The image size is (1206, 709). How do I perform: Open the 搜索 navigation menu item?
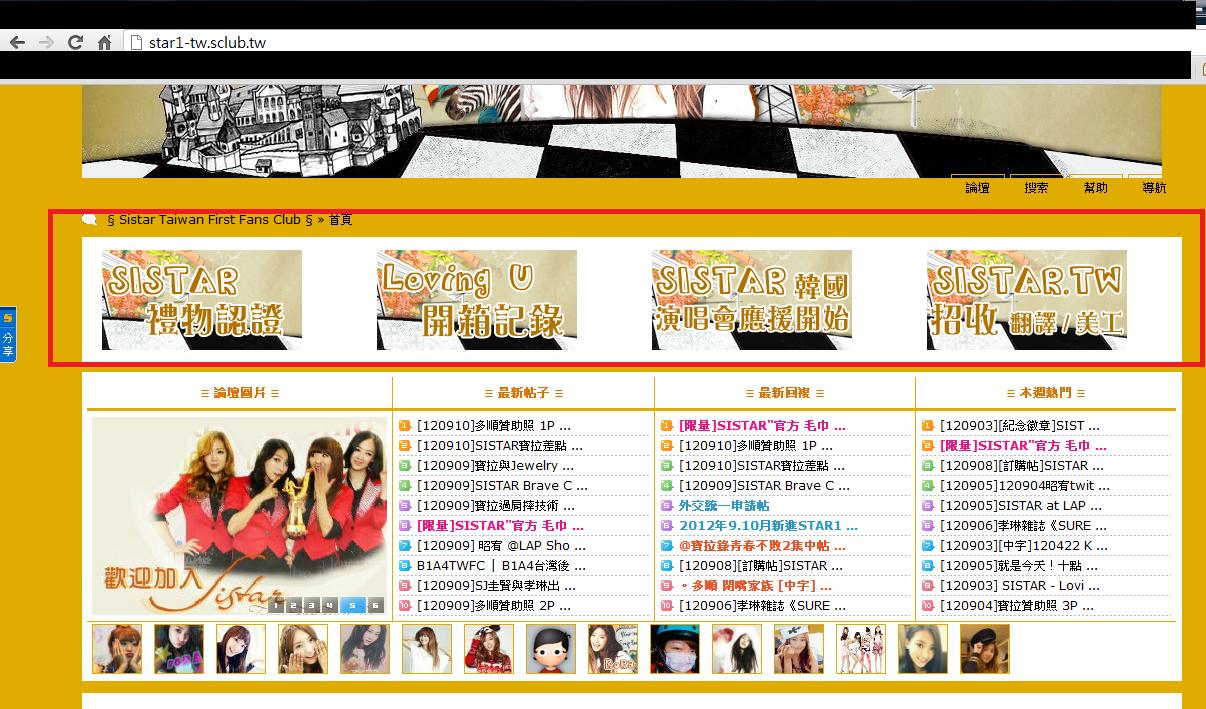[1036, 188]
